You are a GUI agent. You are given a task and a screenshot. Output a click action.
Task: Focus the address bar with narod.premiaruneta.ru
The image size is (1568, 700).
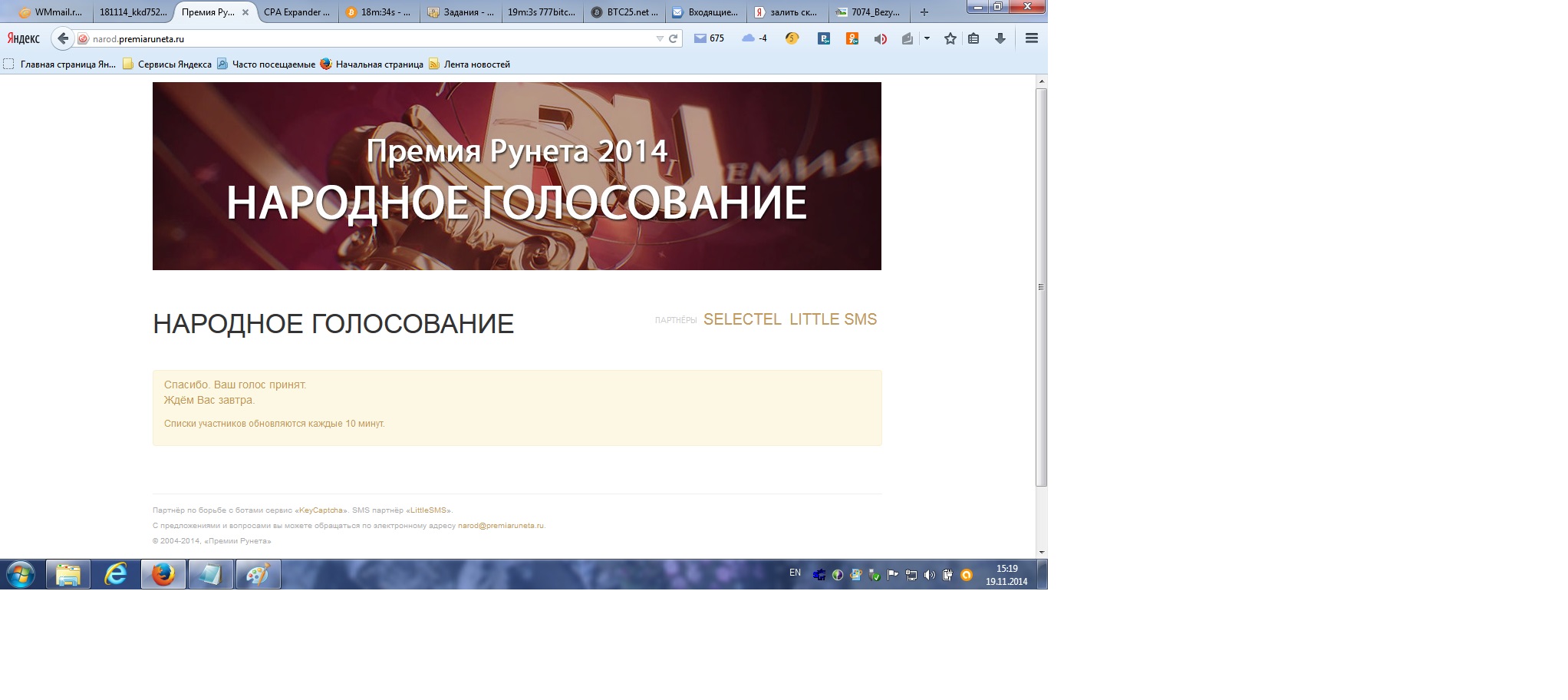[371, 38]
